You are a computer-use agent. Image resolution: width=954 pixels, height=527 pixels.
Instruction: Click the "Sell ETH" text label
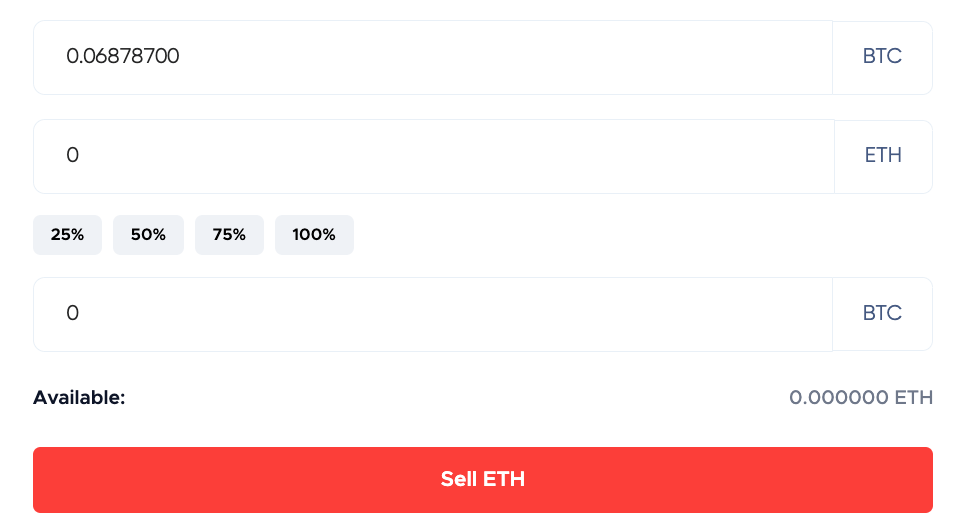coord(483,479)
